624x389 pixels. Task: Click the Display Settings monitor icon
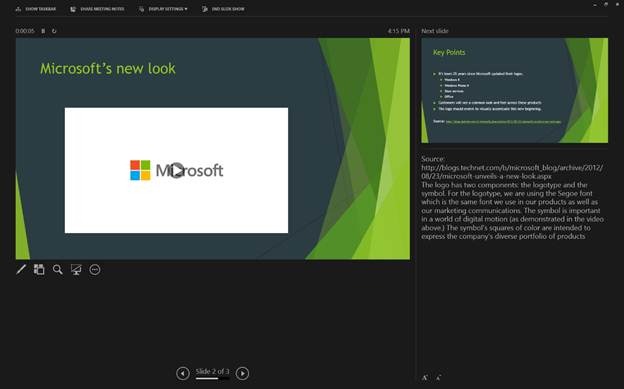(x=141, y=9)
